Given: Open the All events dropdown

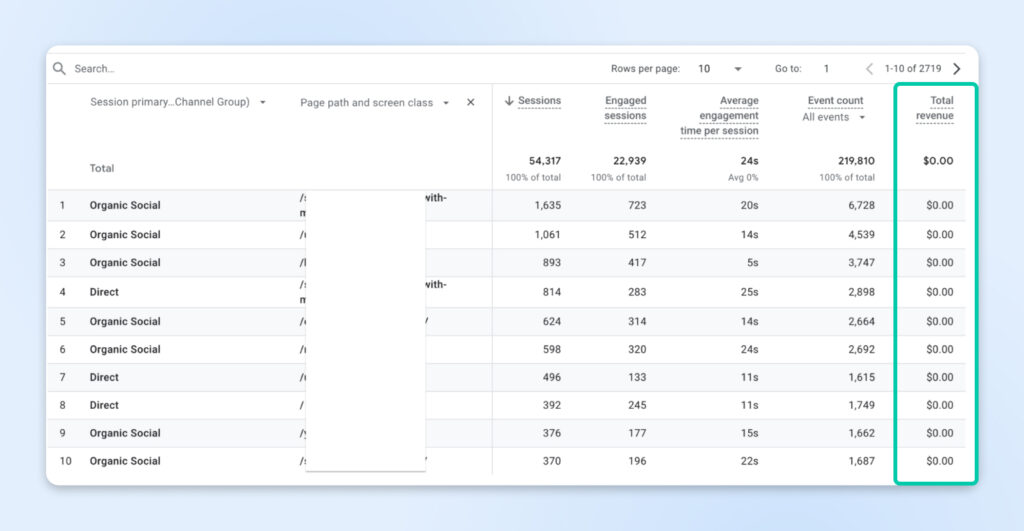Looking at the screenshot, I should click(834, 117).
